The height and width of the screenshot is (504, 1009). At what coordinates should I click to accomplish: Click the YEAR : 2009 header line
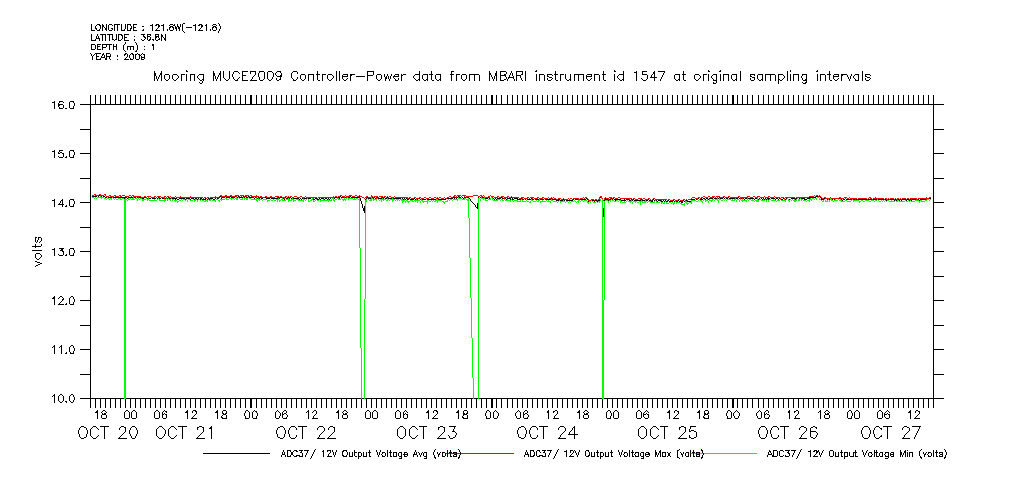[x=118, y=57]
